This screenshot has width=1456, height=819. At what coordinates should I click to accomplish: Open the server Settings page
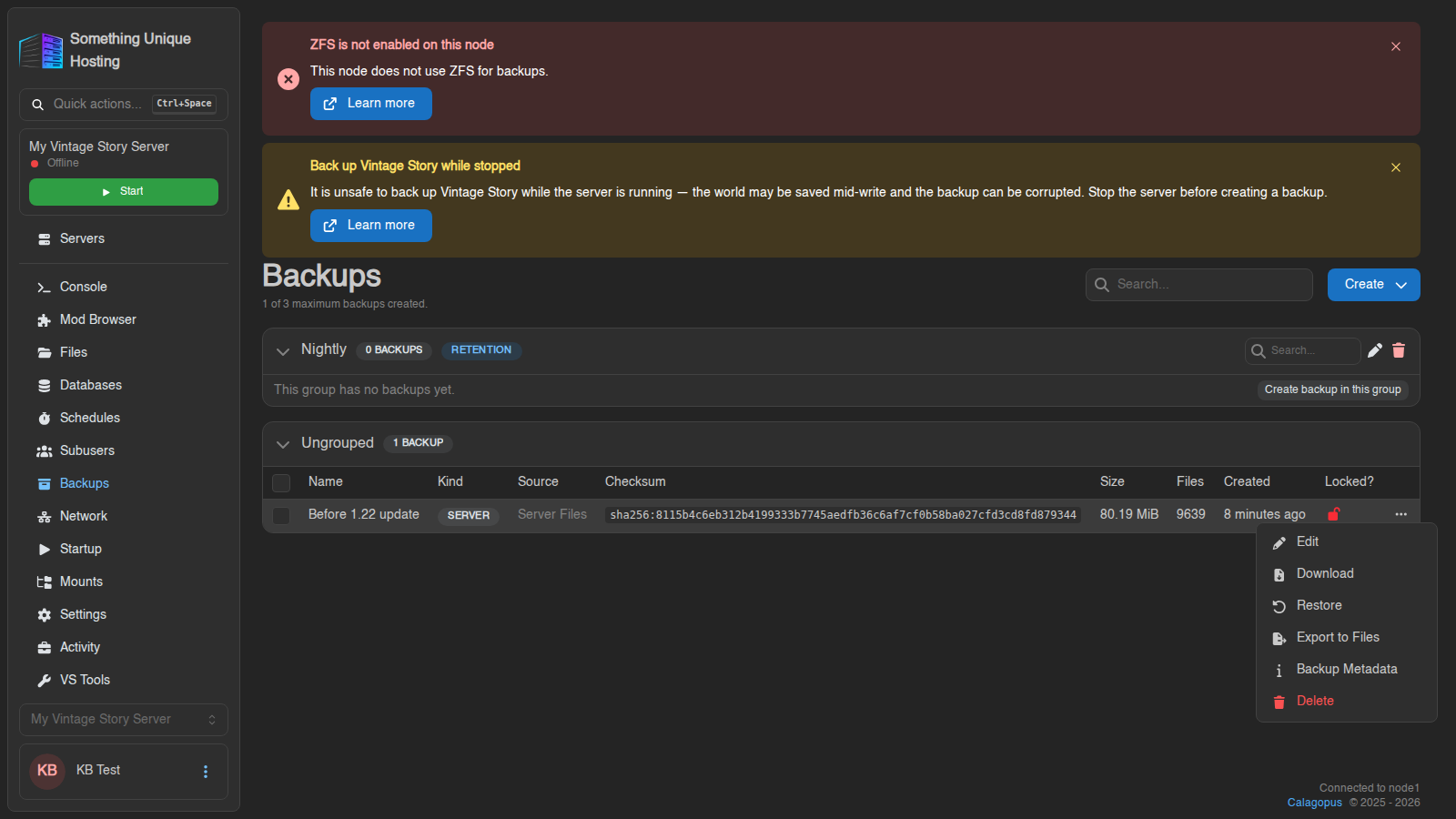pos(124,614)
